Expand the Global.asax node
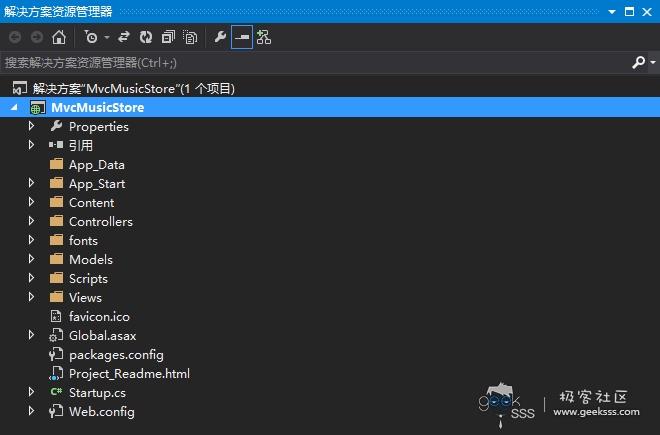This screenshot has width=660, height=435. pos(31,335)
